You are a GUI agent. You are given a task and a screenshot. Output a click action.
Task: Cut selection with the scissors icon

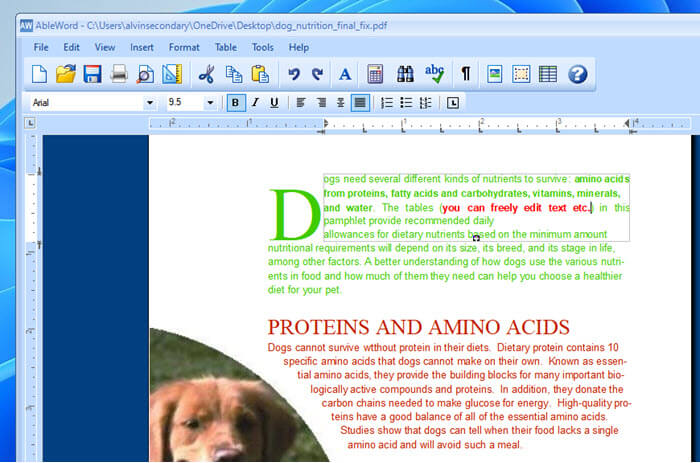pos(207,74)
